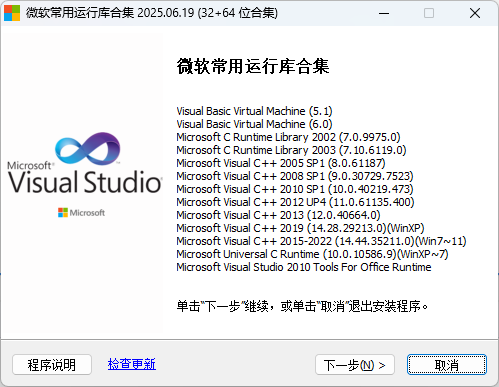499x387 pixels.
Task: Click the Visual Studio infinity logo
Action: (87, 149)
